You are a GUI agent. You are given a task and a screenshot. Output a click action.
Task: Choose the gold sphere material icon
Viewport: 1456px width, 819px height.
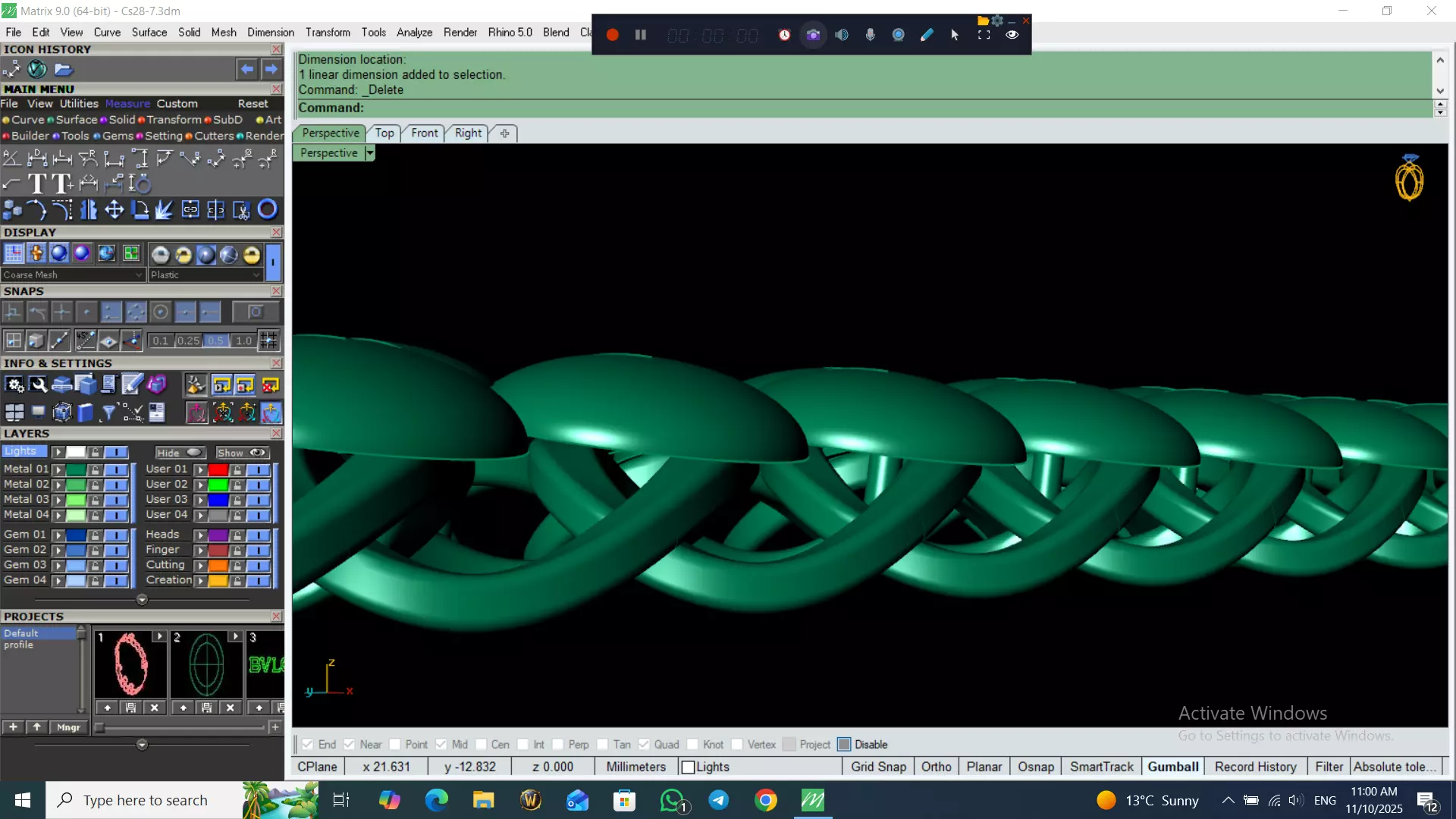[x=252, y=255]
